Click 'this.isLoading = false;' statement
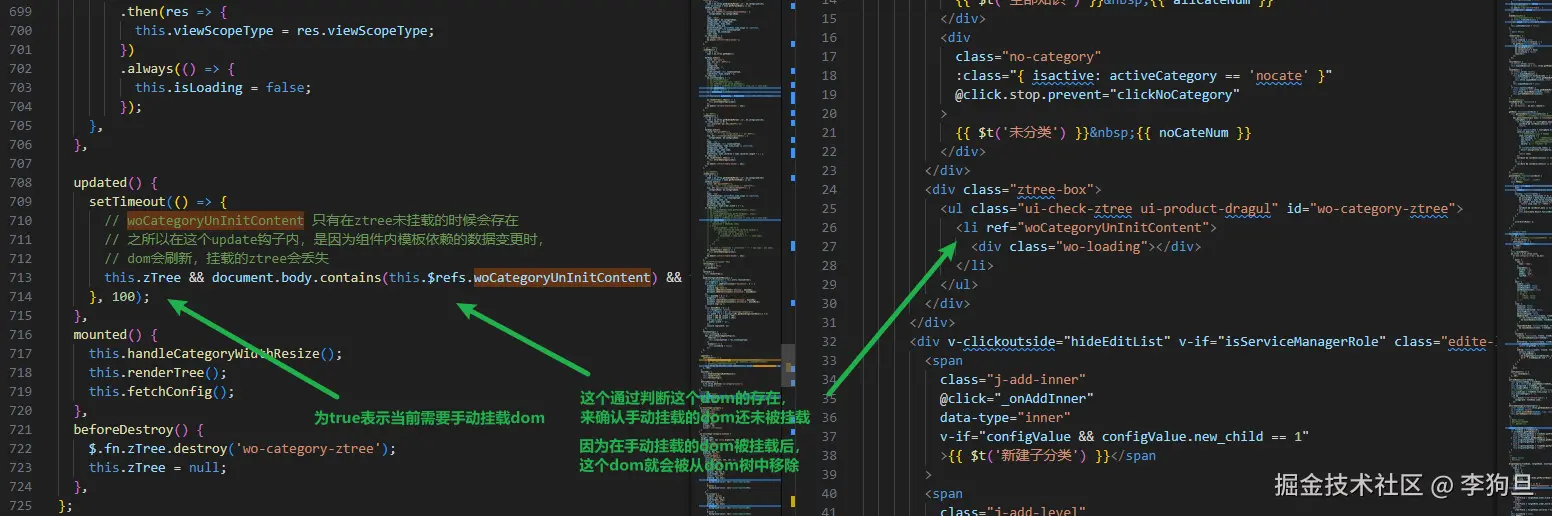 pos(223,88)
